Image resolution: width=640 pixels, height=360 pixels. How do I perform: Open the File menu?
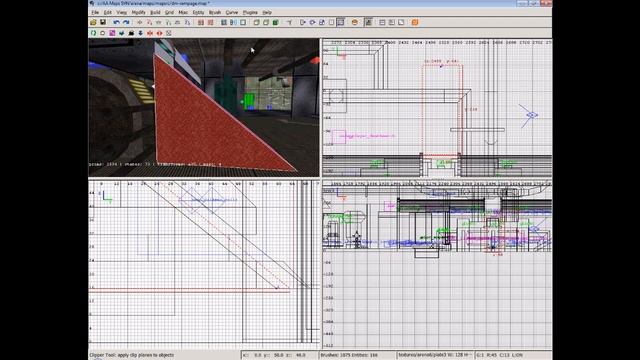(95, 13)
